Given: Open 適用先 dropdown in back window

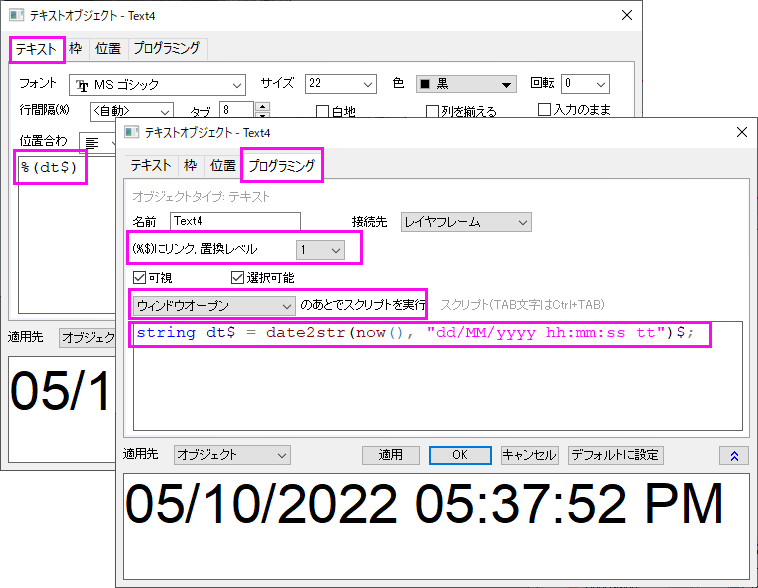Looking at the screenshot, I should 87,338.
